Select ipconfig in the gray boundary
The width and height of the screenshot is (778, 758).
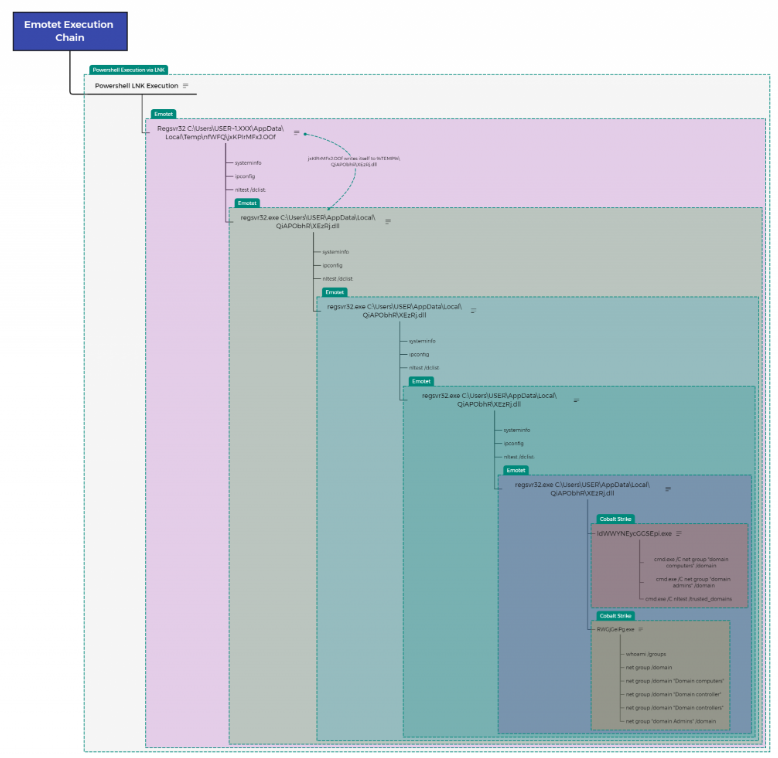(332, 265)
